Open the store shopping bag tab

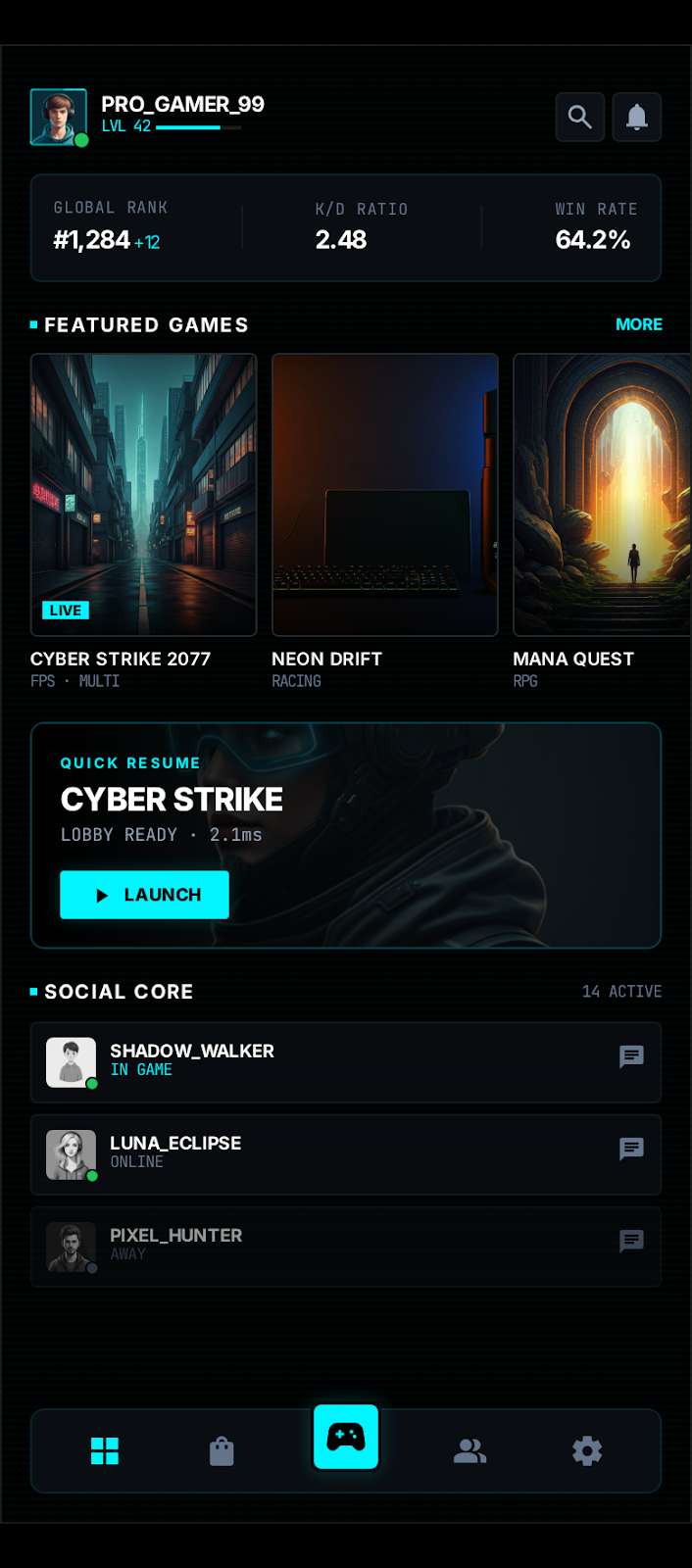point(222,1450)
